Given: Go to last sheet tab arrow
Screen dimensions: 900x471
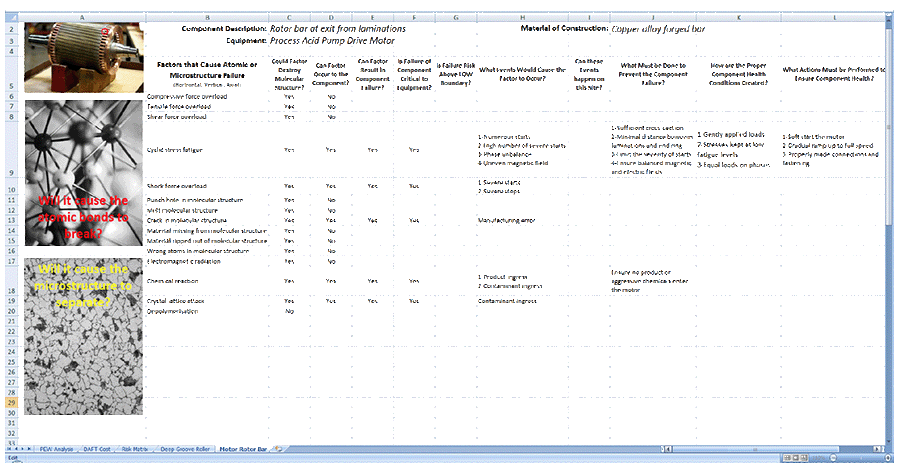Looking at the screenshot, I should (x=29, y=449).
